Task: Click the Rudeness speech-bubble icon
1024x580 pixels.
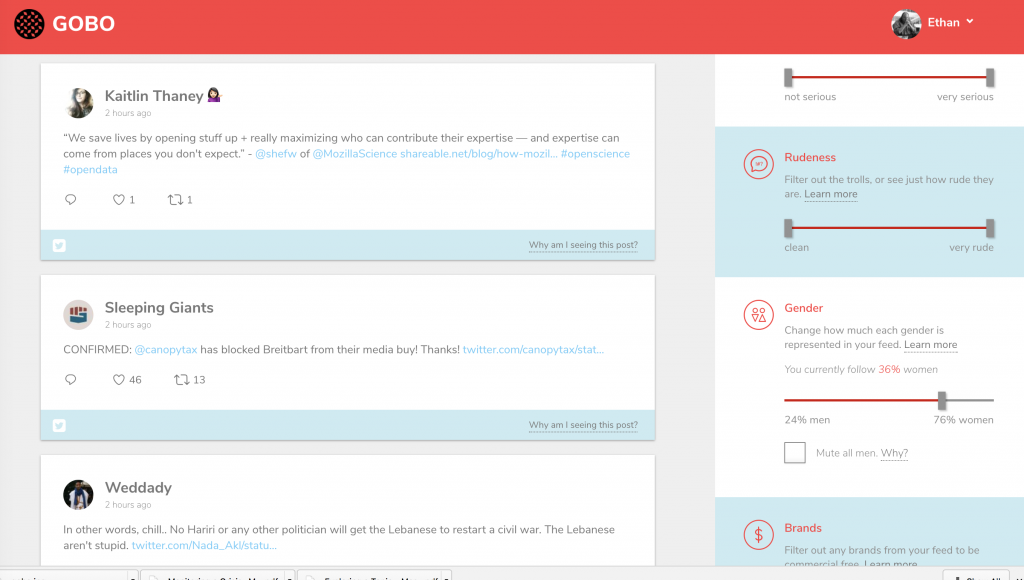Action: click(x=758, y=164)
